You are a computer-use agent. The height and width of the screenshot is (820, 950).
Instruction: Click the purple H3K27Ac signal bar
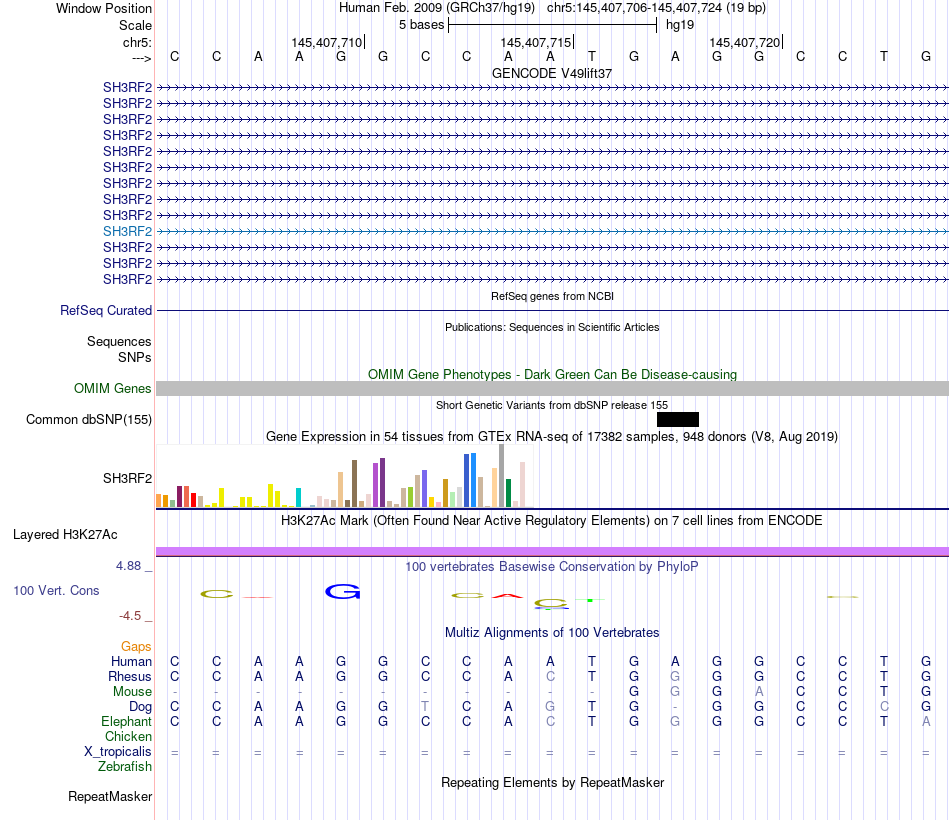[x=553, y=552]
